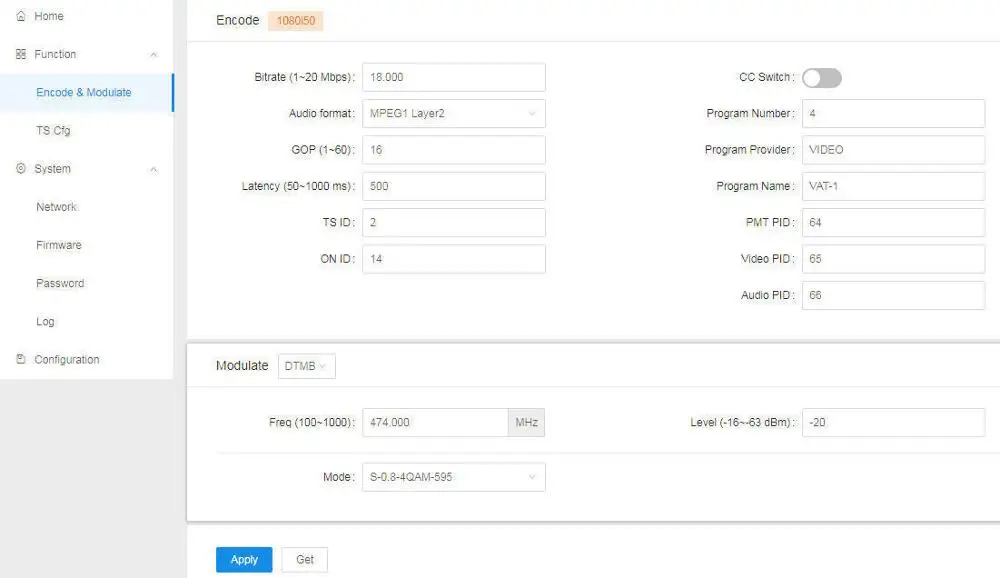Click the GOP input field

point(453,150)
